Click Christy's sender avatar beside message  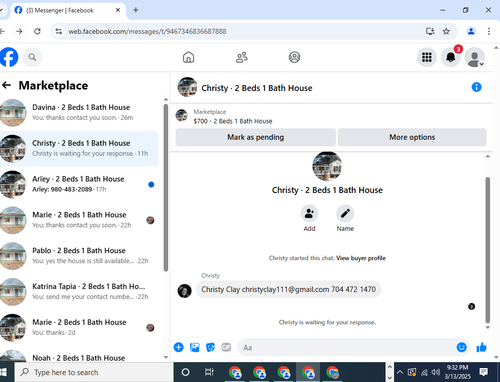click(x=184, y=291)
